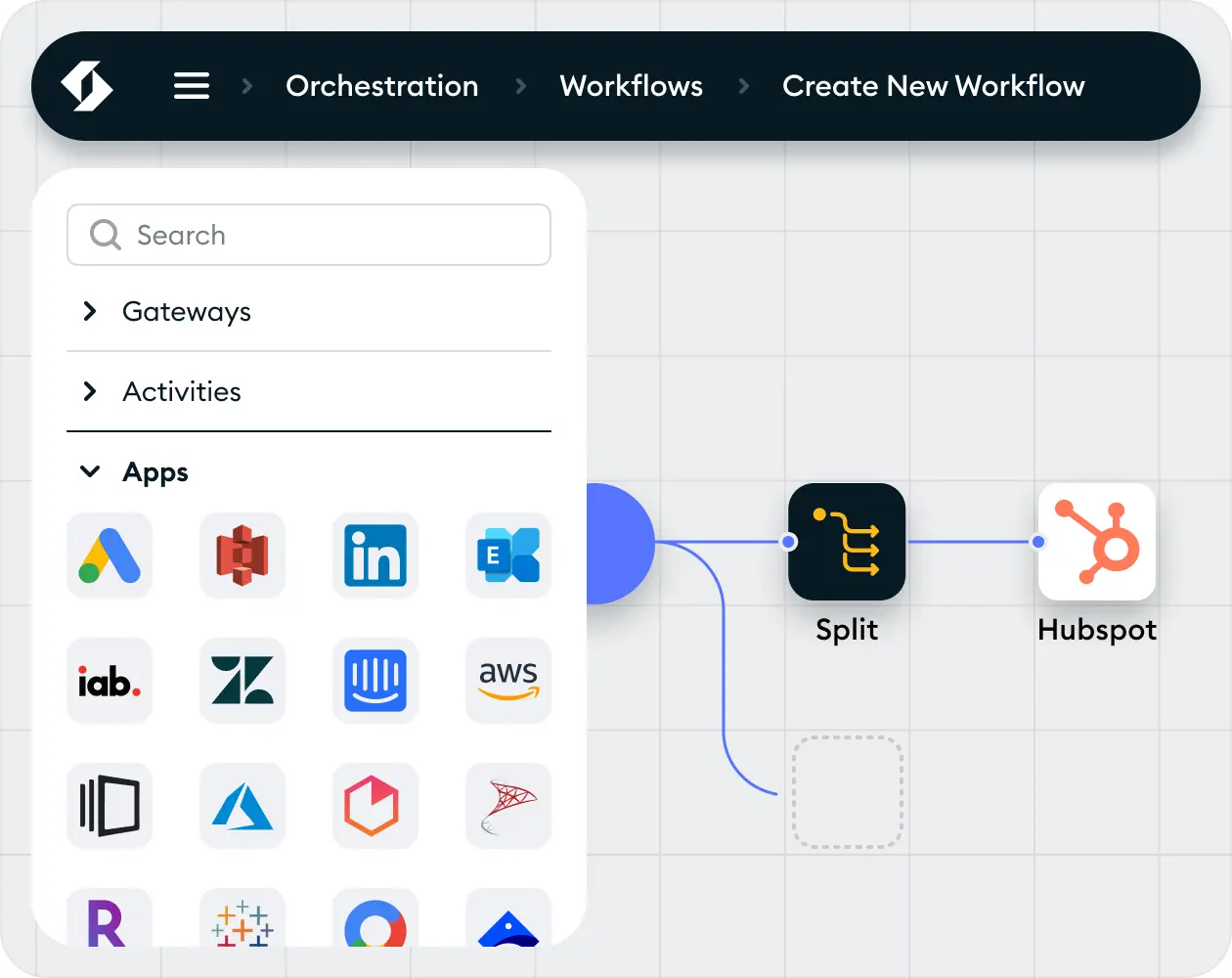Select the striped-bars rectangle app icon

coord(110,806)
